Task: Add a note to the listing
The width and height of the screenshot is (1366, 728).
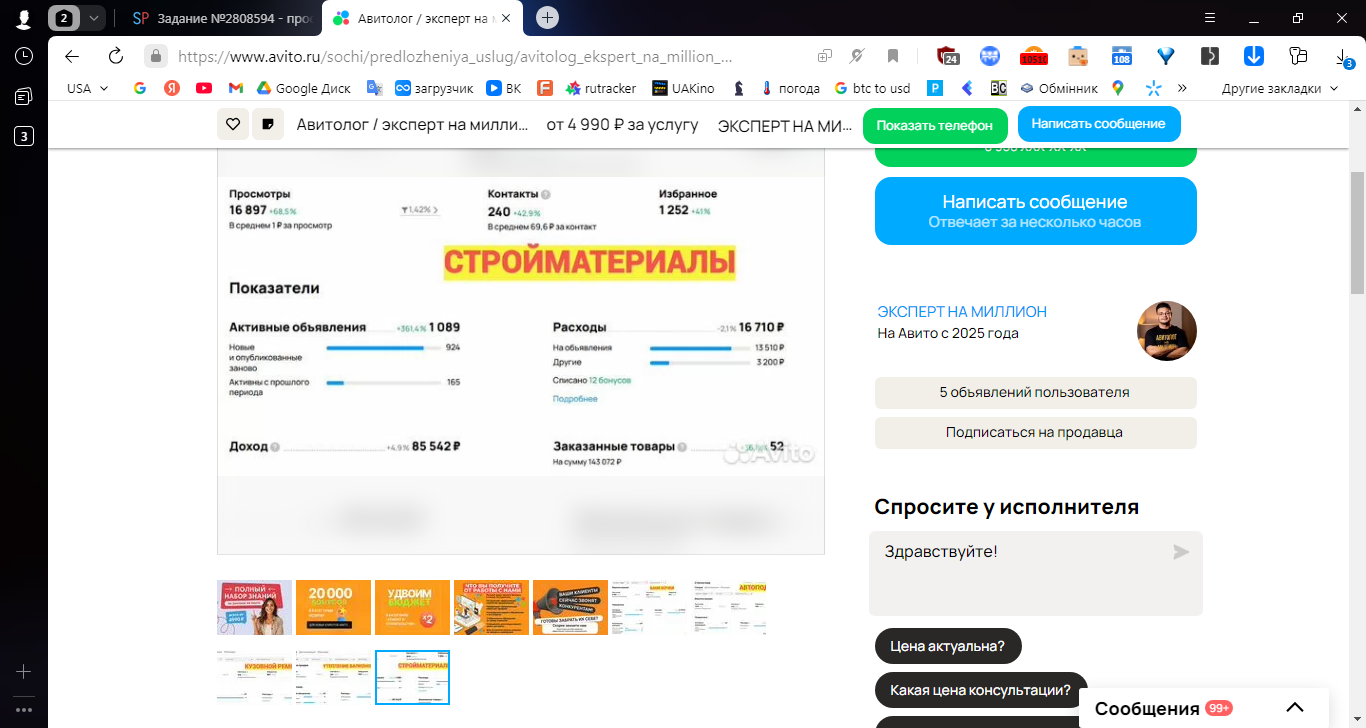Action: click(268, 124)
